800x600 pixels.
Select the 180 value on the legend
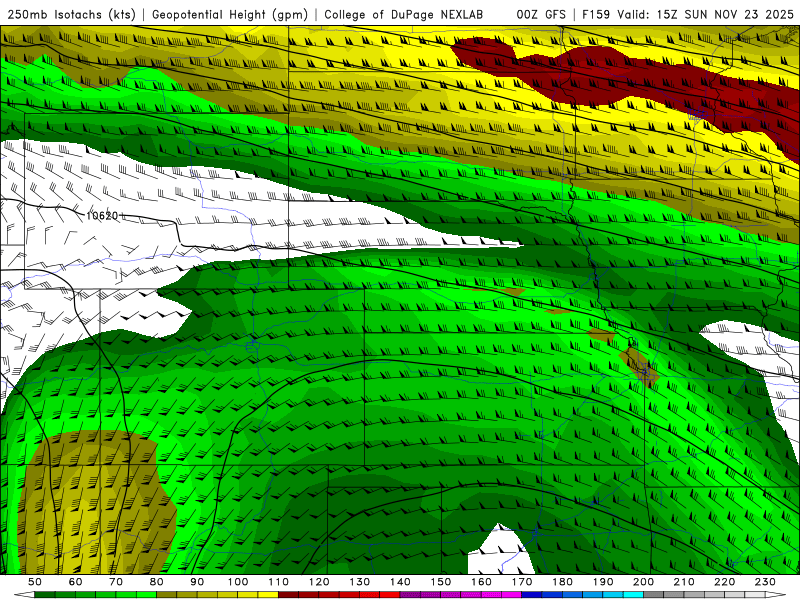pos(563,582)
